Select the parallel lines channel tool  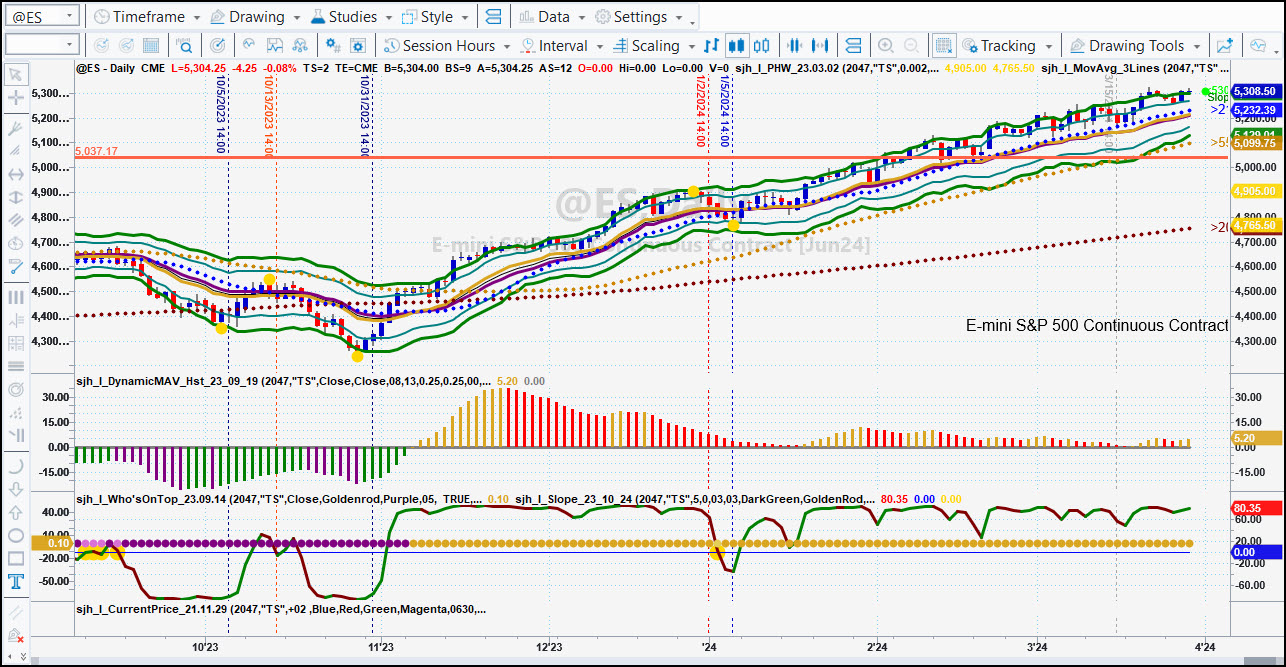coord(16,219)
